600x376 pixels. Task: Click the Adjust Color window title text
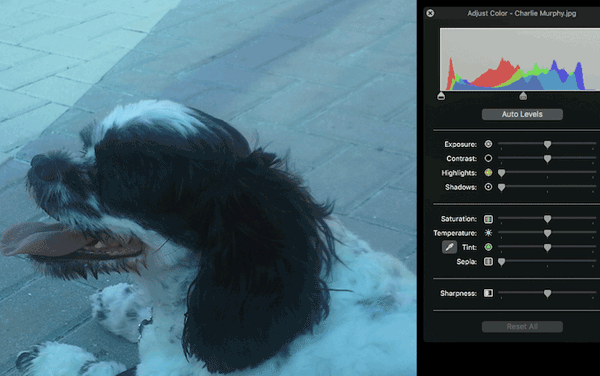(x=522, y=13)
